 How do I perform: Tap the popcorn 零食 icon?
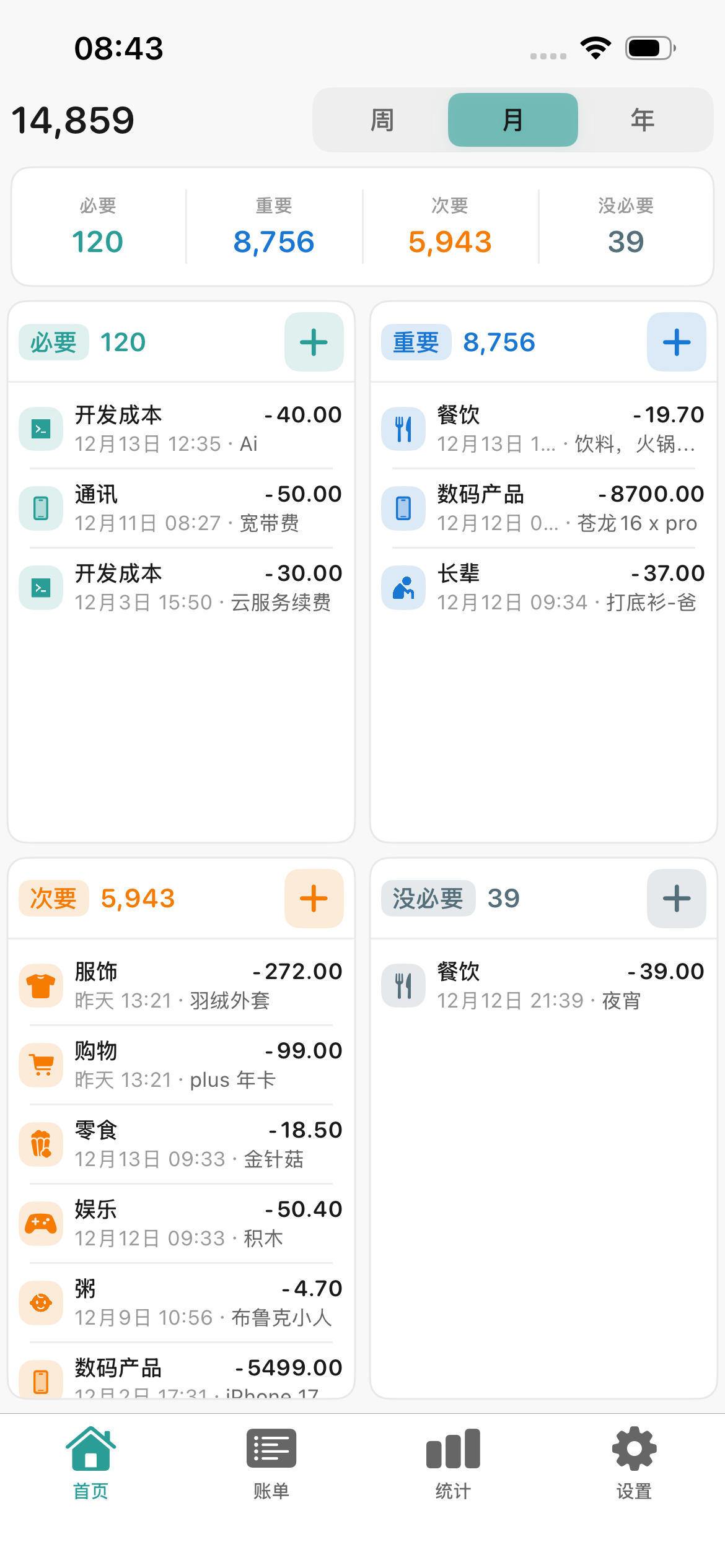41,1144
